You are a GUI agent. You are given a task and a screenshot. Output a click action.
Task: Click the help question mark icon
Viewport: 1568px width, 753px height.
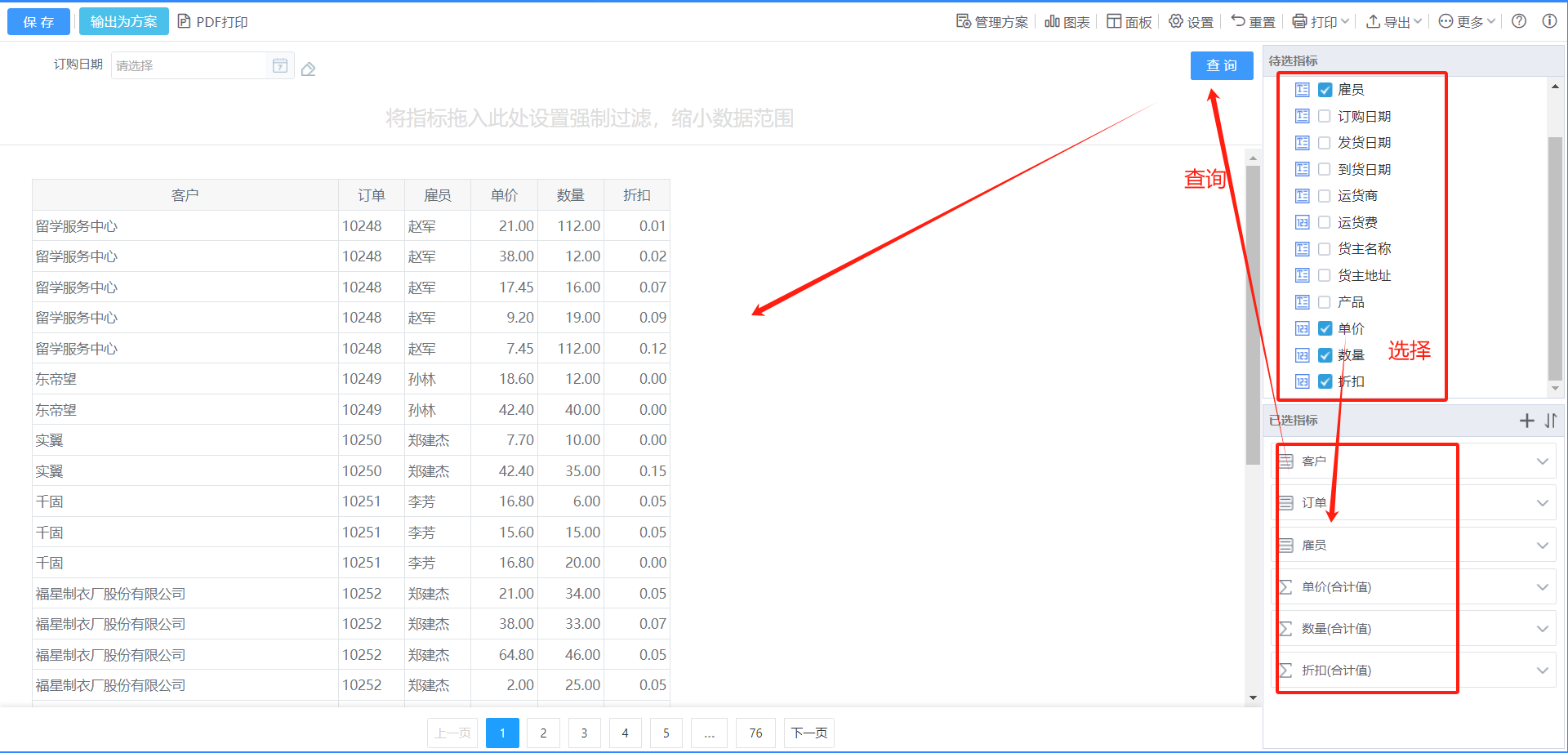click(x=1519, y=21)
